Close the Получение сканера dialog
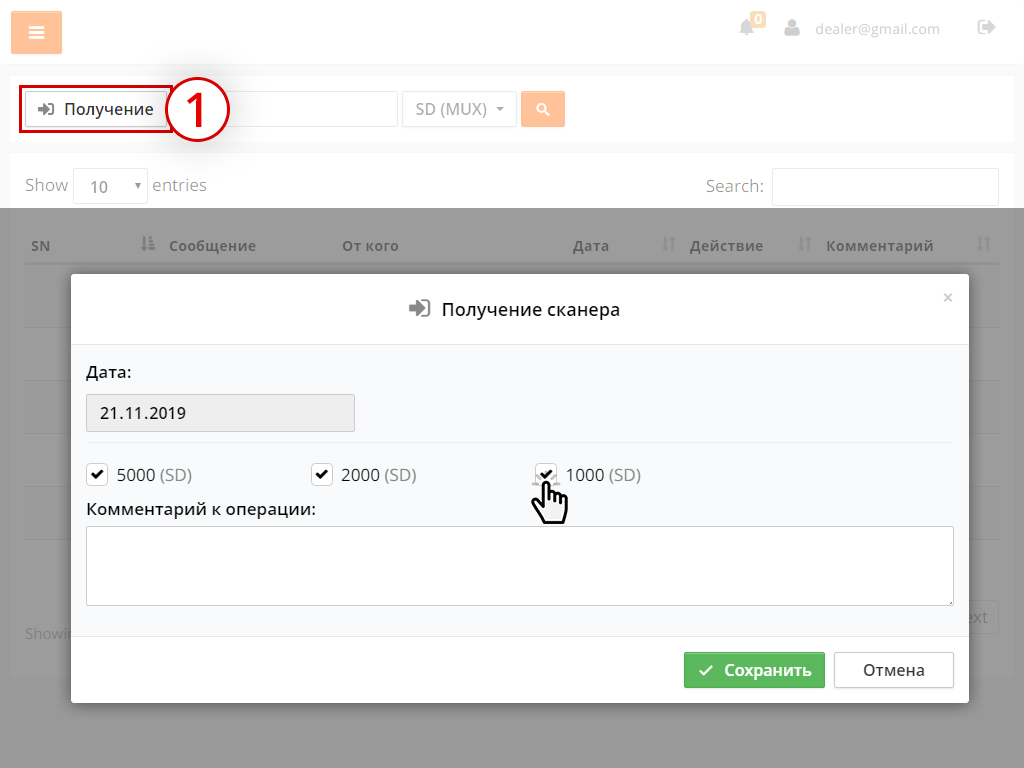 [948, 297]
